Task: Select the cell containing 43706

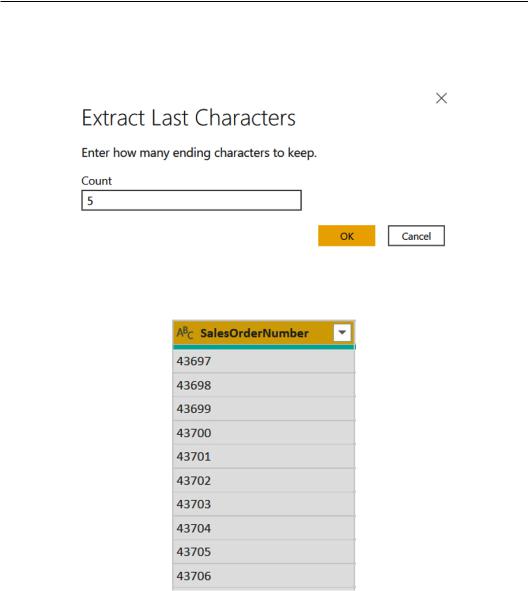Action: pyautogui.click(x=264, y=576)
